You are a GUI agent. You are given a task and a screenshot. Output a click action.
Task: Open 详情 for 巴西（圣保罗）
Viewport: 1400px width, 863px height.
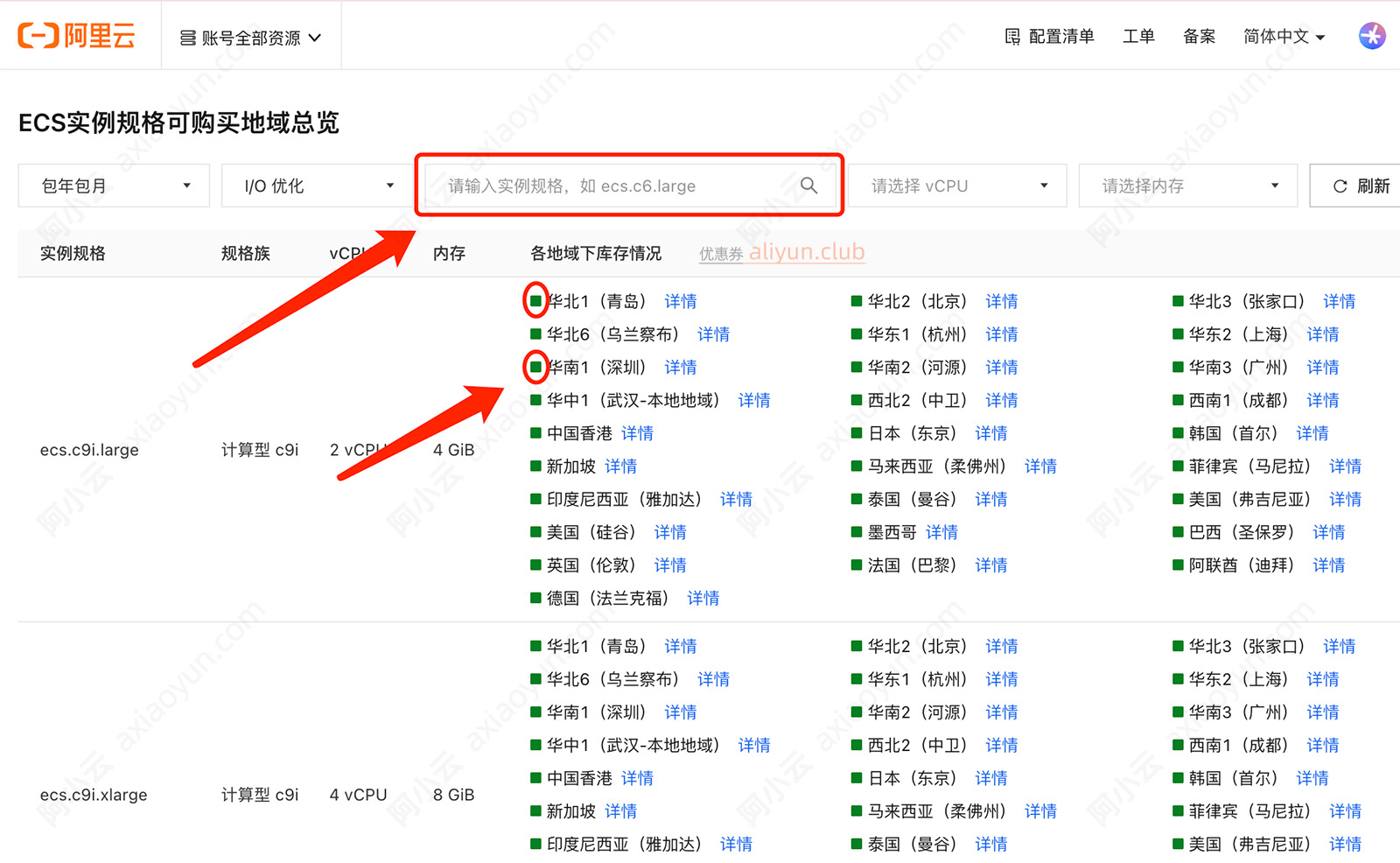(x=1329, y=532)
